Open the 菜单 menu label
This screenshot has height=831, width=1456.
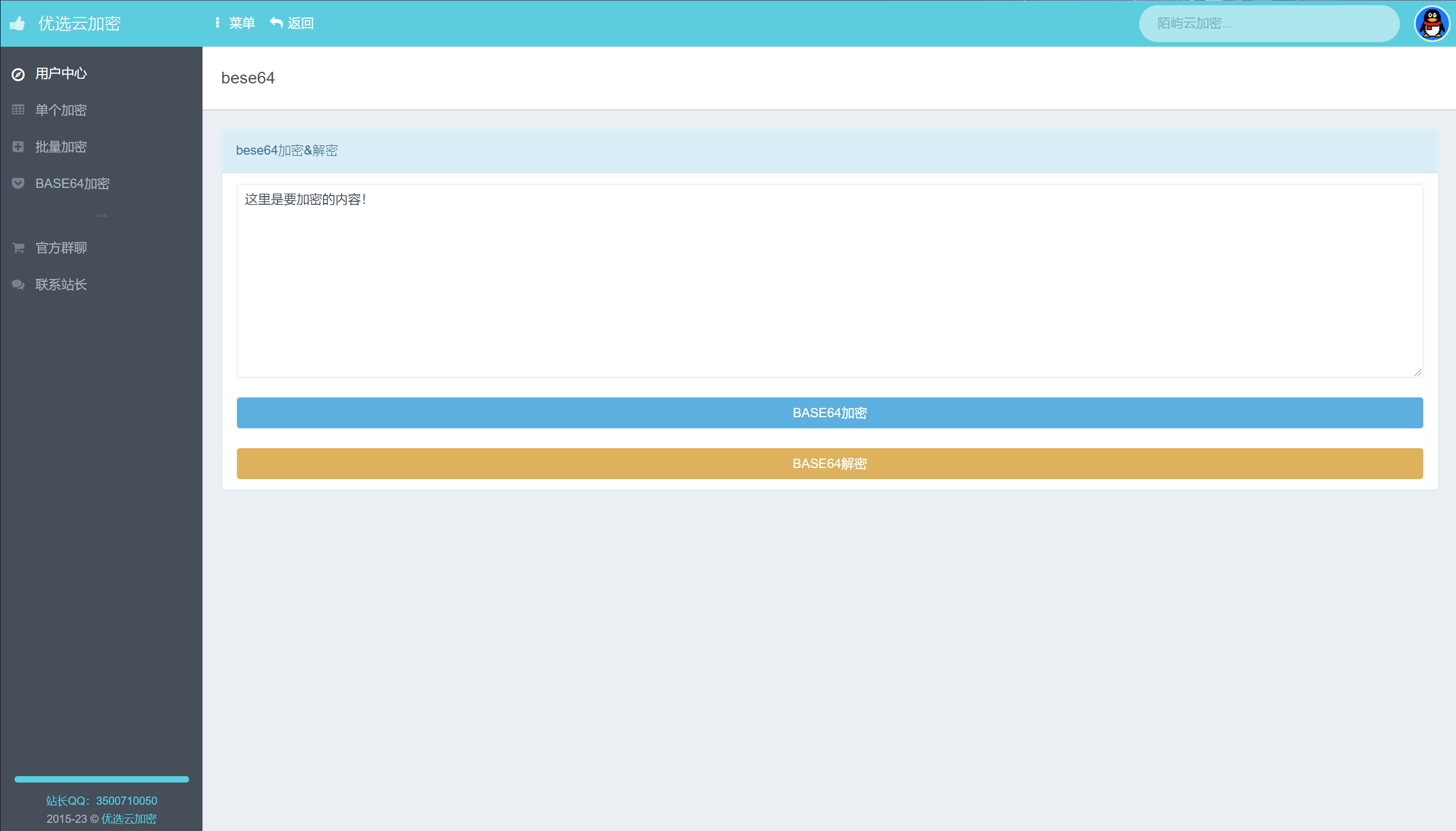click(242, 23)
